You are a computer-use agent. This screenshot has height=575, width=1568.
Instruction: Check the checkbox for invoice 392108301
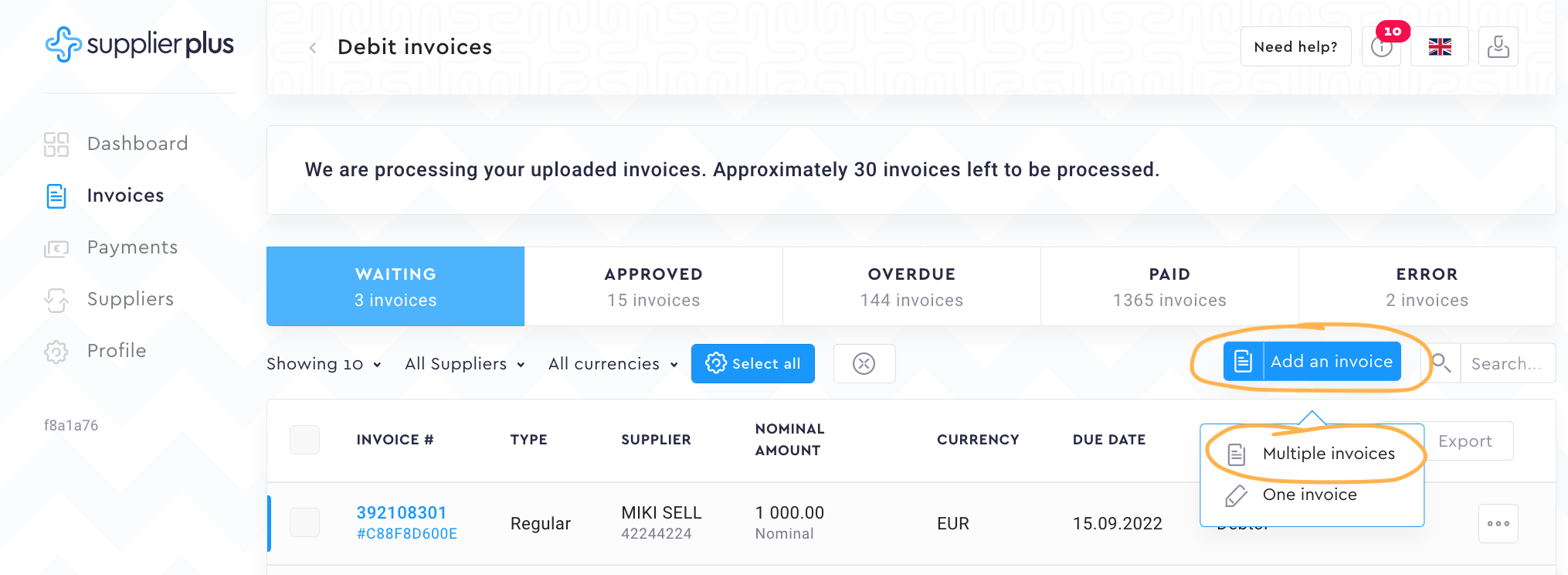coord(304,522)
